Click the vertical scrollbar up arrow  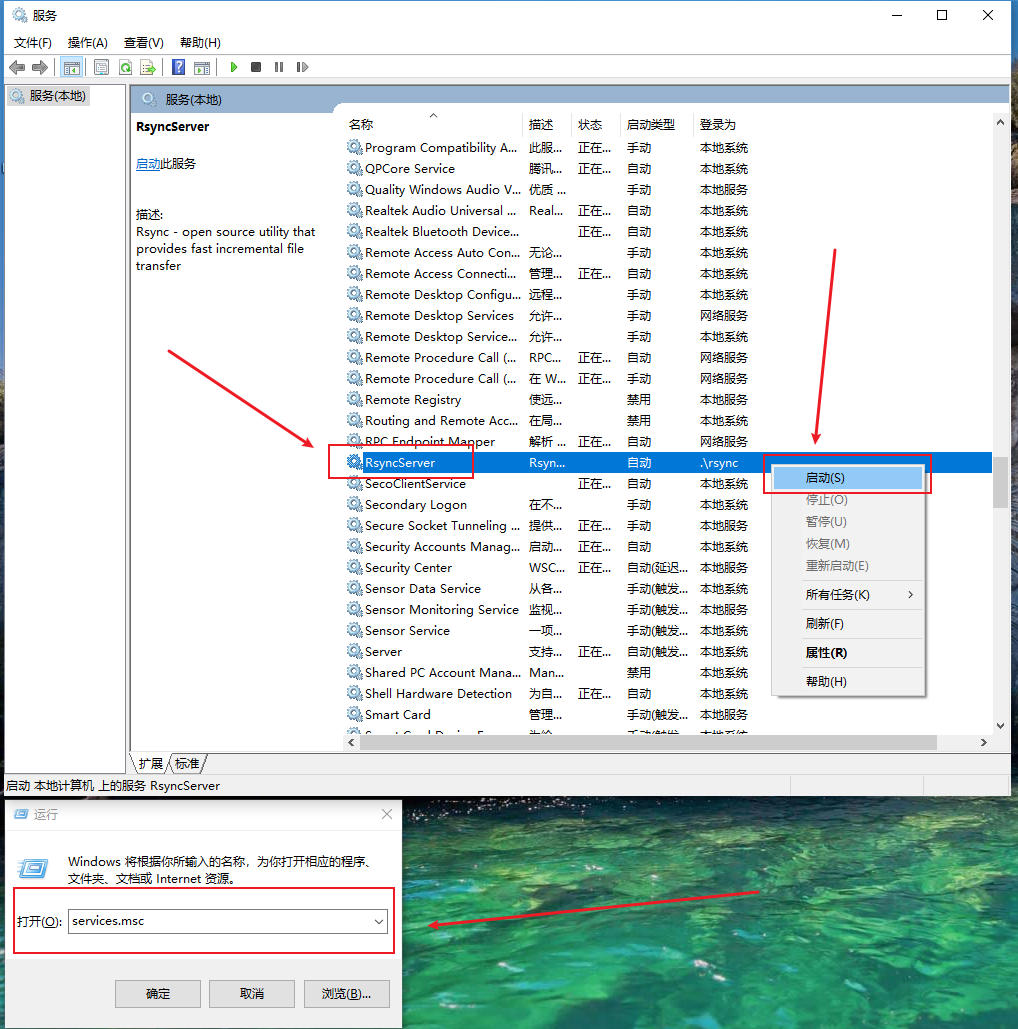point(1000,122)
